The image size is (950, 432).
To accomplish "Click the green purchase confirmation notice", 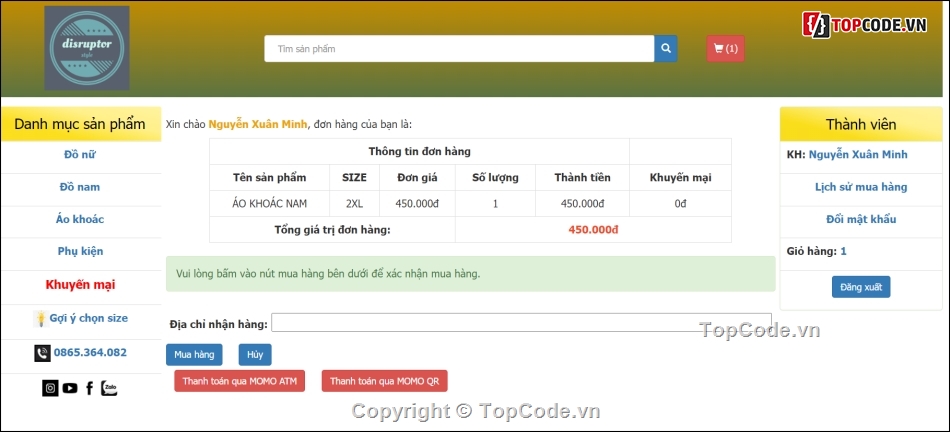I will tap(471, 274).
